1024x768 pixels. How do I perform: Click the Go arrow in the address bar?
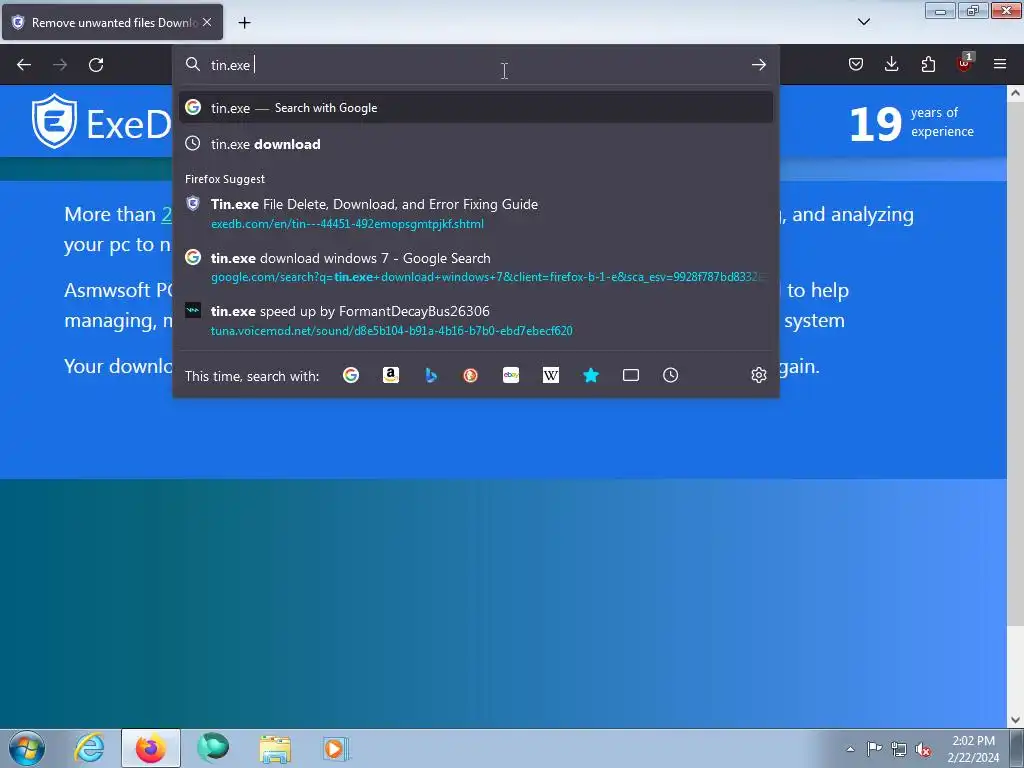pos(758,65)
